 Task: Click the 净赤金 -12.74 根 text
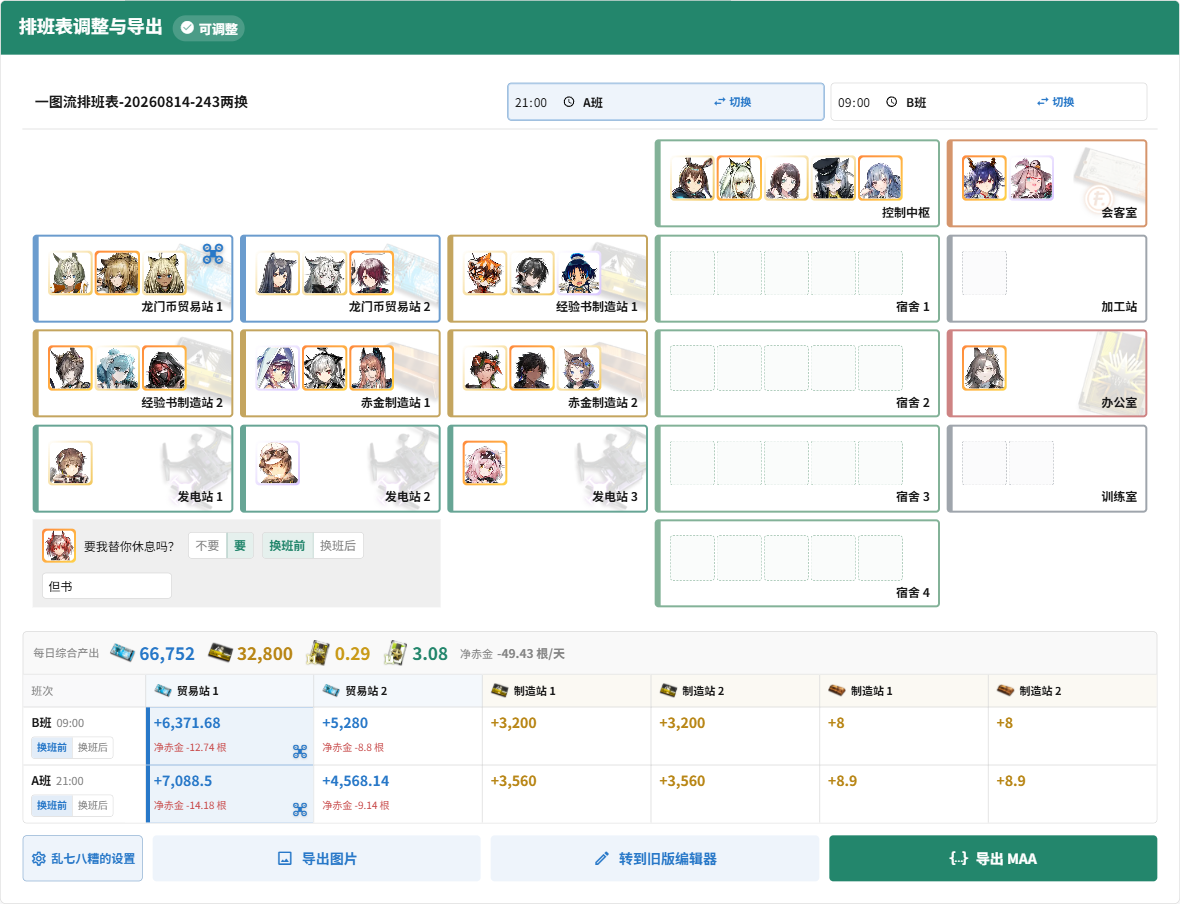coord(190,747)
